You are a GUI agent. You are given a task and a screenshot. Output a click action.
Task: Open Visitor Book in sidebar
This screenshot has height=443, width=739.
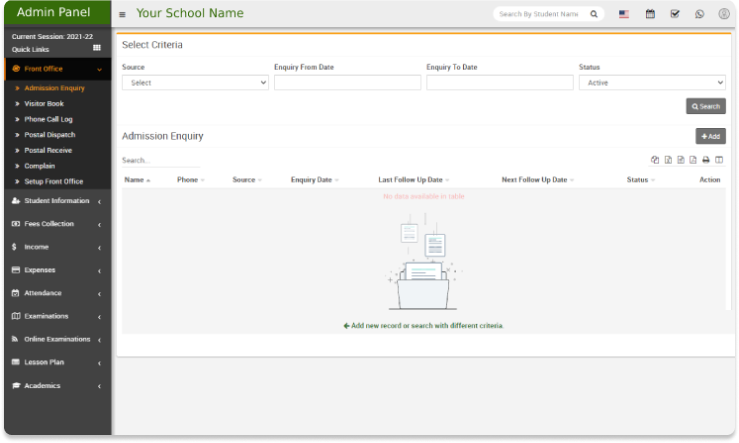(x=44, y=103)
